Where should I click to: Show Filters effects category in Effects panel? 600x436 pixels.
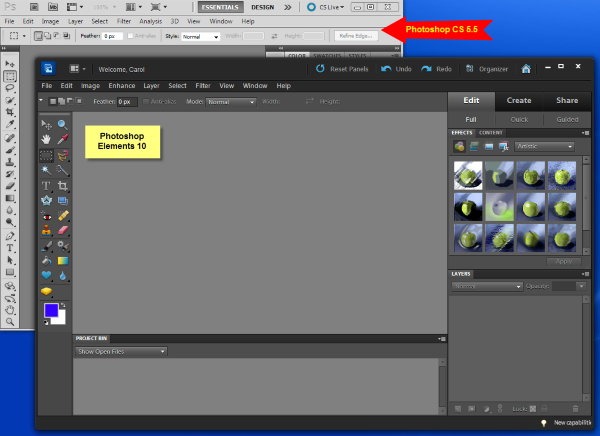459,147
